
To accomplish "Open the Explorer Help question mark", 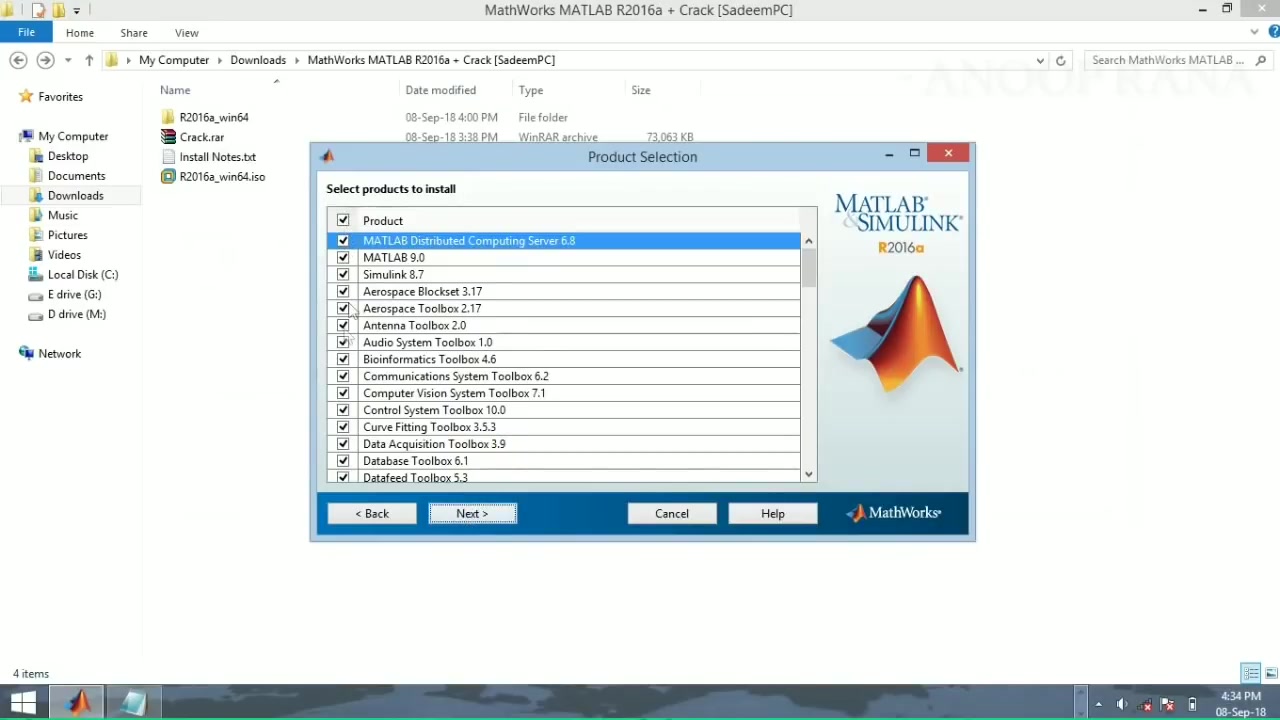I will 1274,33.
